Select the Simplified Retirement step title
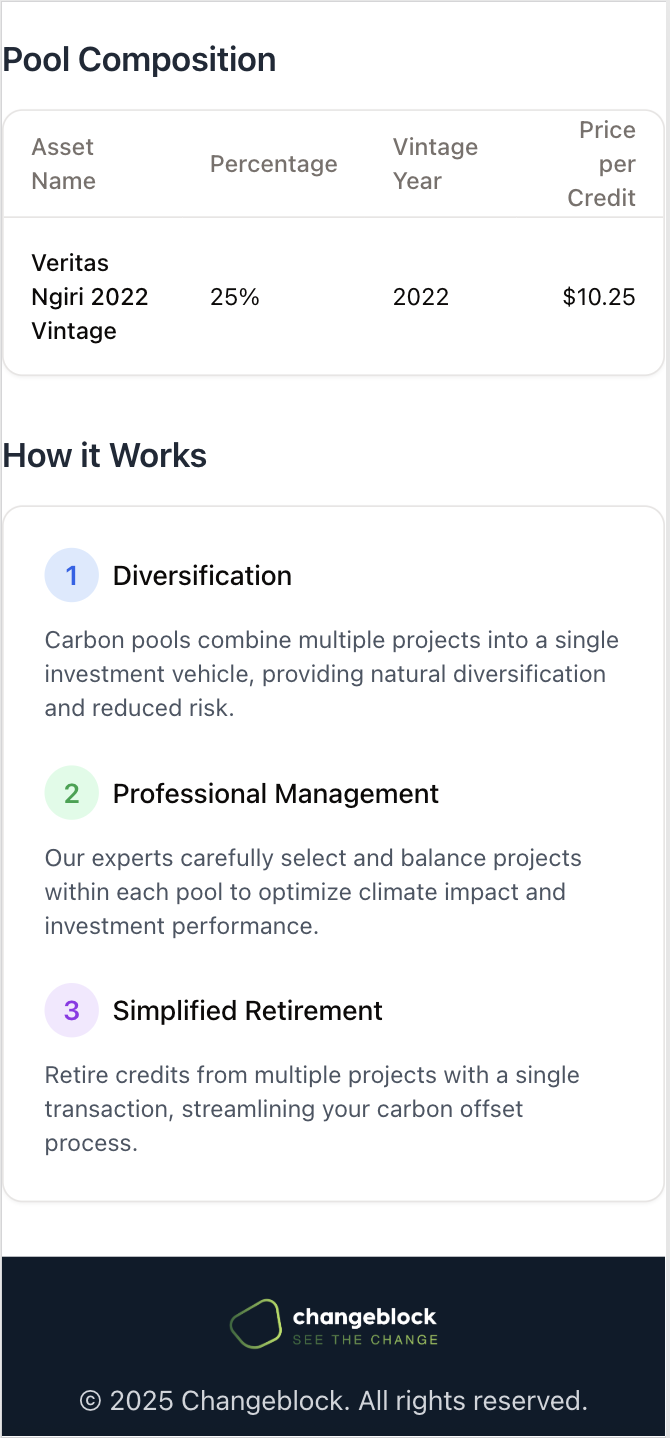 (x=248, y=1011)
